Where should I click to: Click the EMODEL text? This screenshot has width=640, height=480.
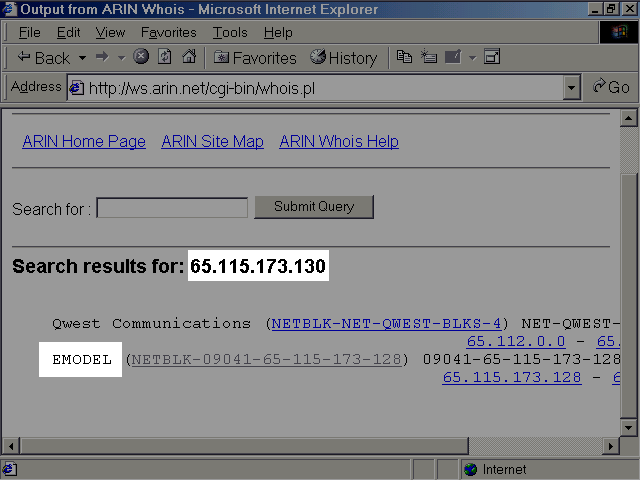[82, 360]
